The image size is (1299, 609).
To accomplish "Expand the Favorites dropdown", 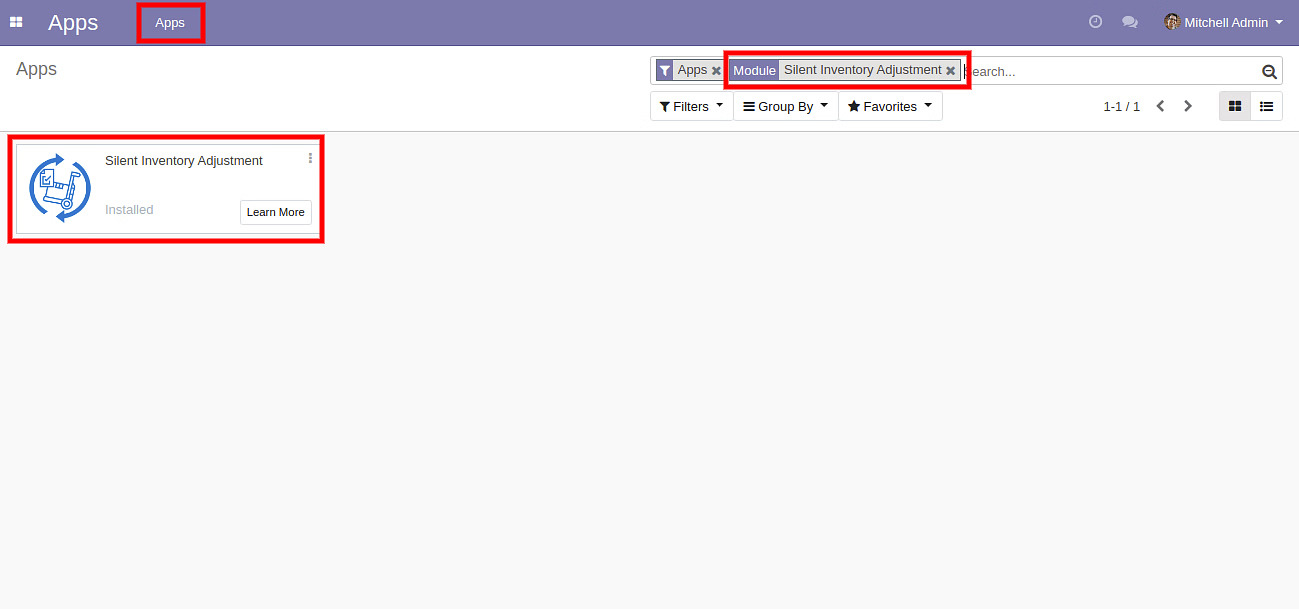I will click(889, 106).
